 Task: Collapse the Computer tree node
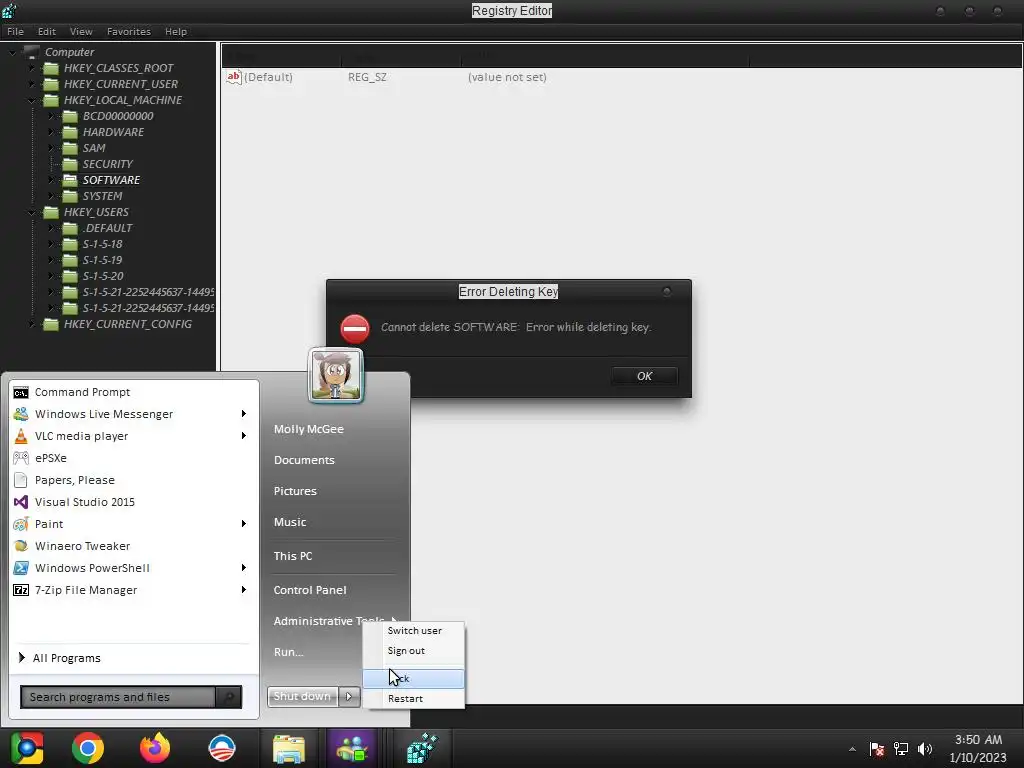(12, 52)
